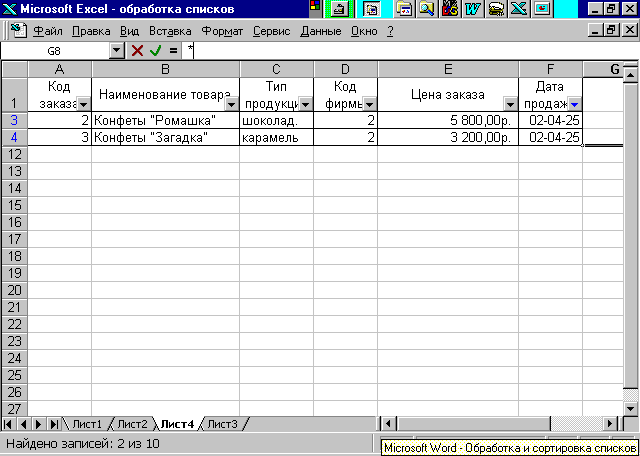The height and width of the screenshot is (456, 640).
Task: Switch to the Лист3 sheet tab
Action: [x=222, y=424]
